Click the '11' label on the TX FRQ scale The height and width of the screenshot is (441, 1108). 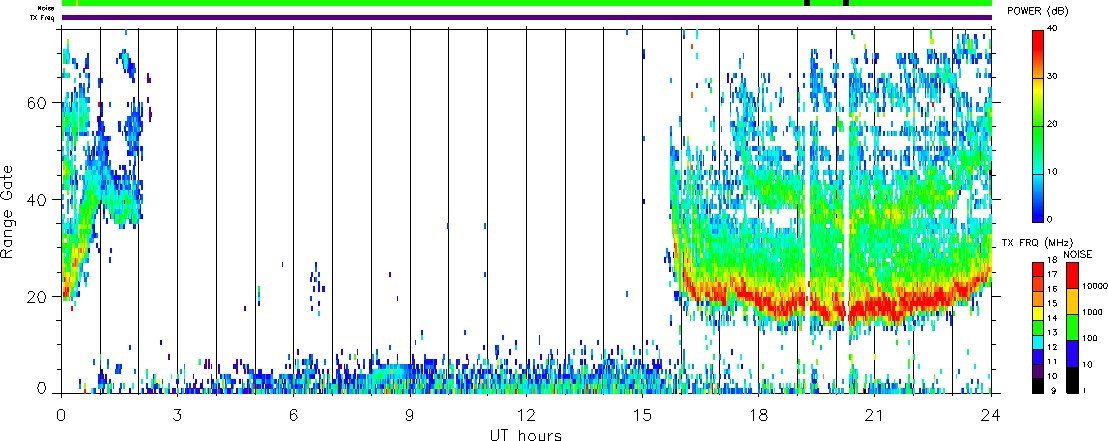(x=1050, y=362)
